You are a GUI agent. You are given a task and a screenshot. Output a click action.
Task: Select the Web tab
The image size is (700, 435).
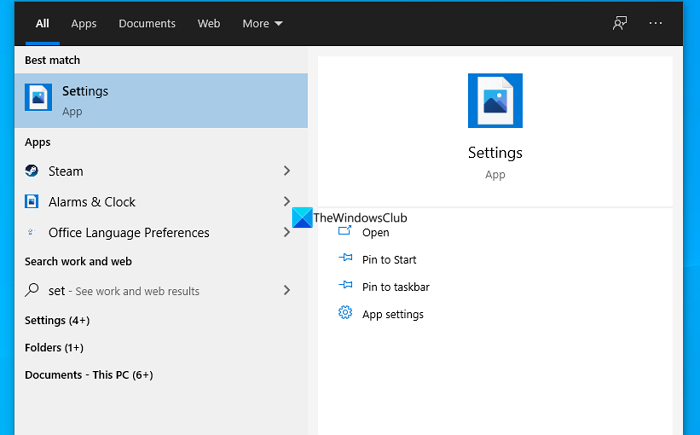click(209, 23)
